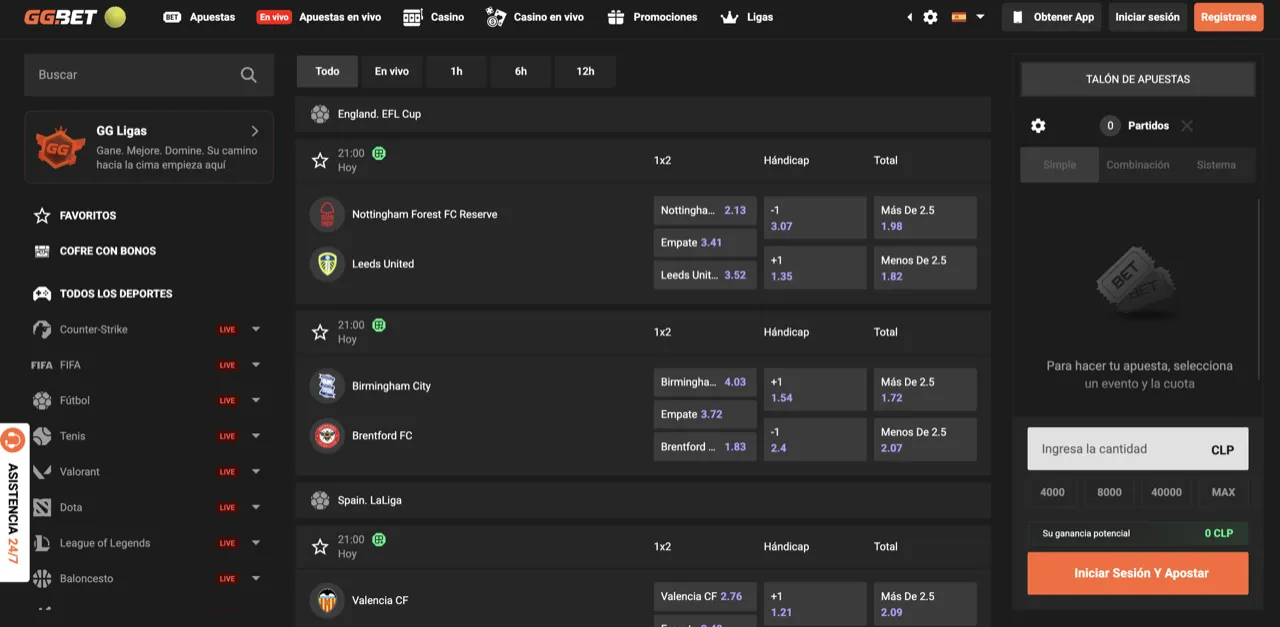This screenshot has height=627, width=1280.
Task: Open the language dropdown arrow
Action: (x=980, y=17)
